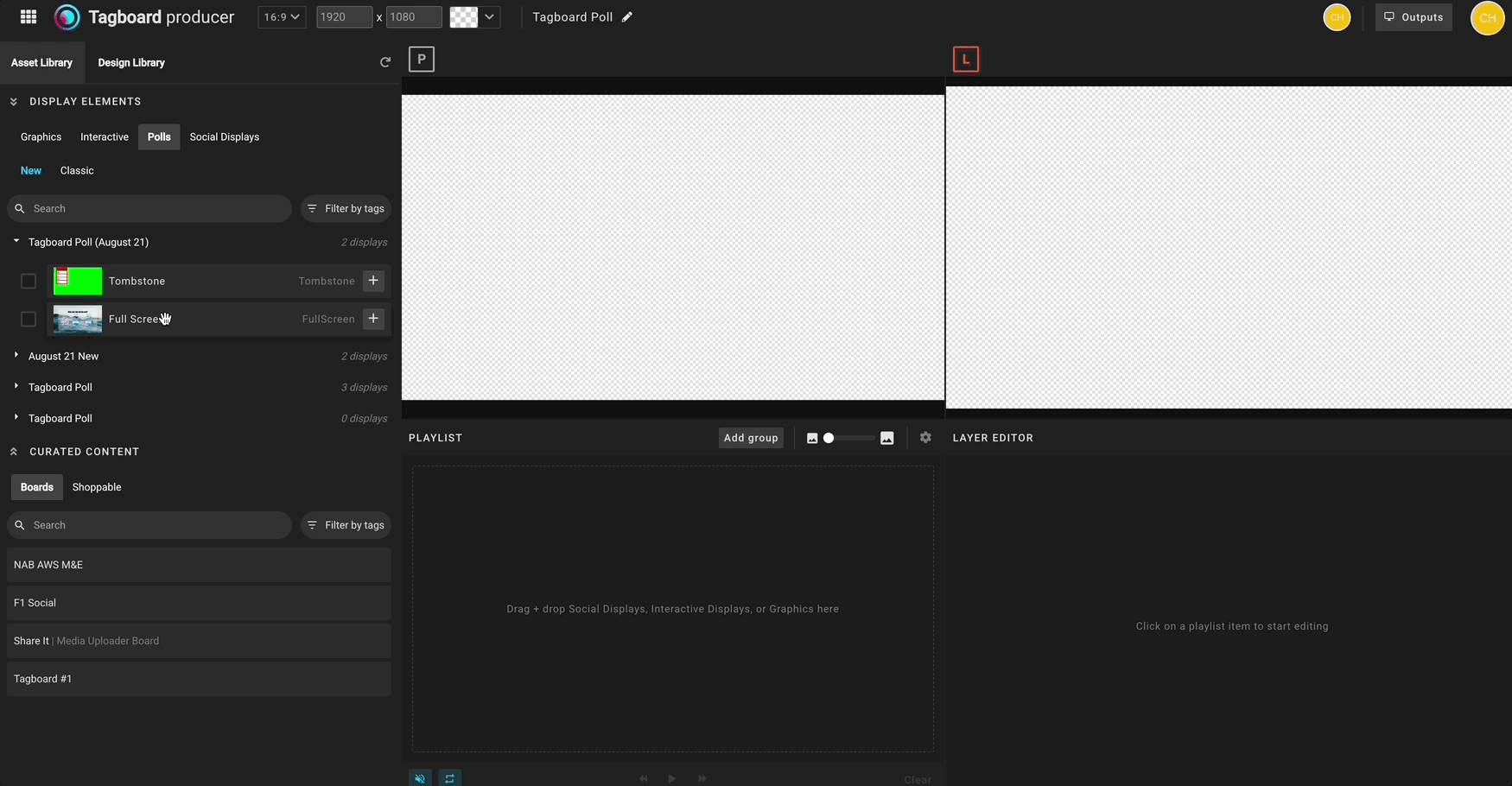Switch to the Design Library tab
The width and height of the screenshot is (1512, 786).
pos(131,63)
